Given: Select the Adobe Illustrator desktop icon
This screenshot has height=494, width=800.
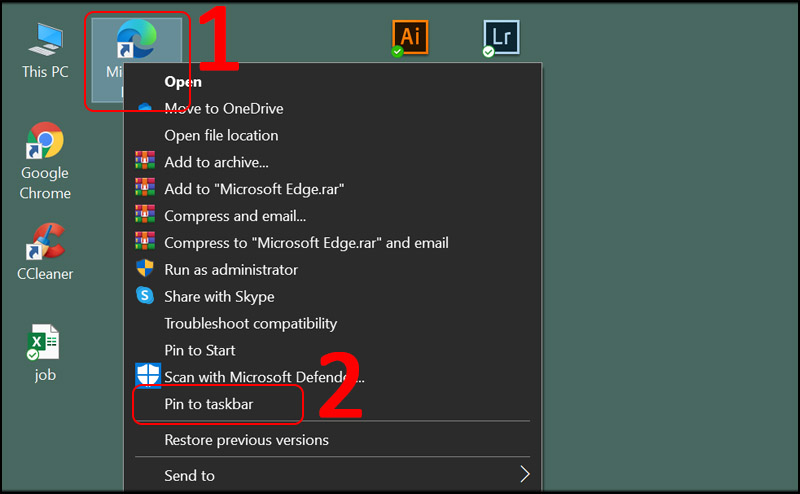Looking at the screenshot, I should [x=408, y=37].
